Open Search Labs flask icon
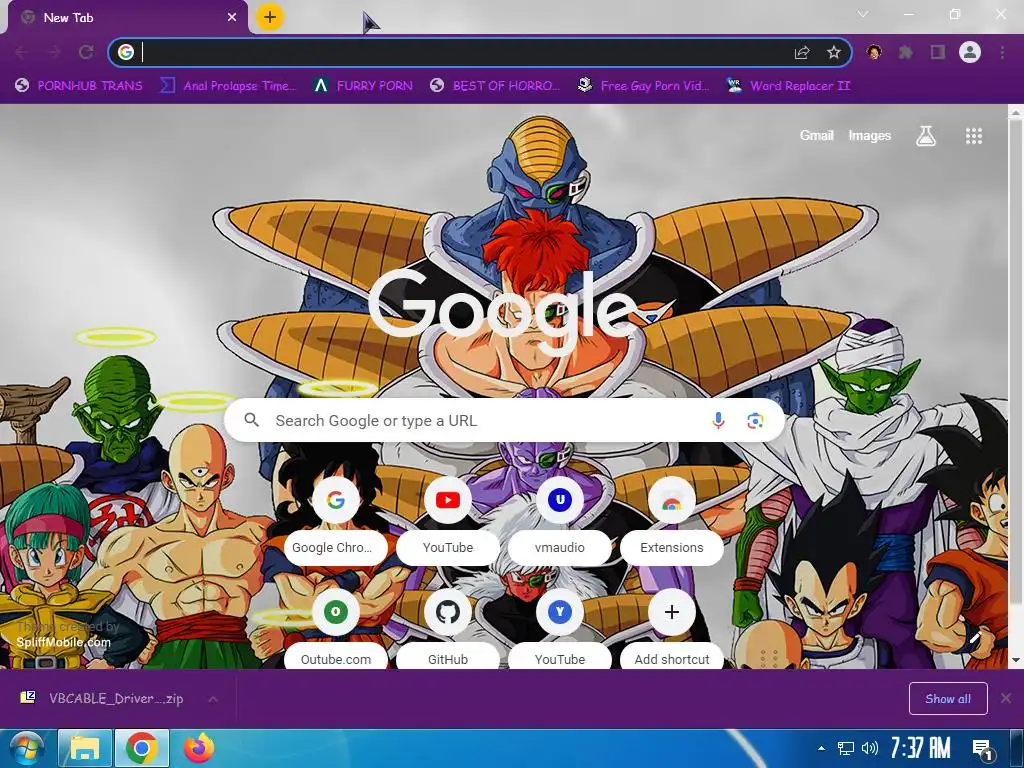Screen dimensions: 1024x768 (x=926, y=136)
